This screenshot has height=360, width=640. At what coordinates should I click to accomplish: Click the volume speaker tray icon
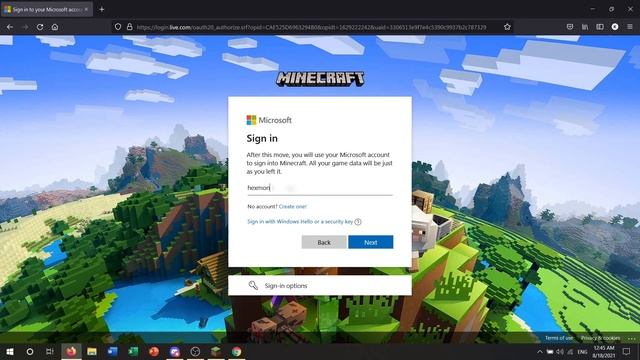(560, 351)
